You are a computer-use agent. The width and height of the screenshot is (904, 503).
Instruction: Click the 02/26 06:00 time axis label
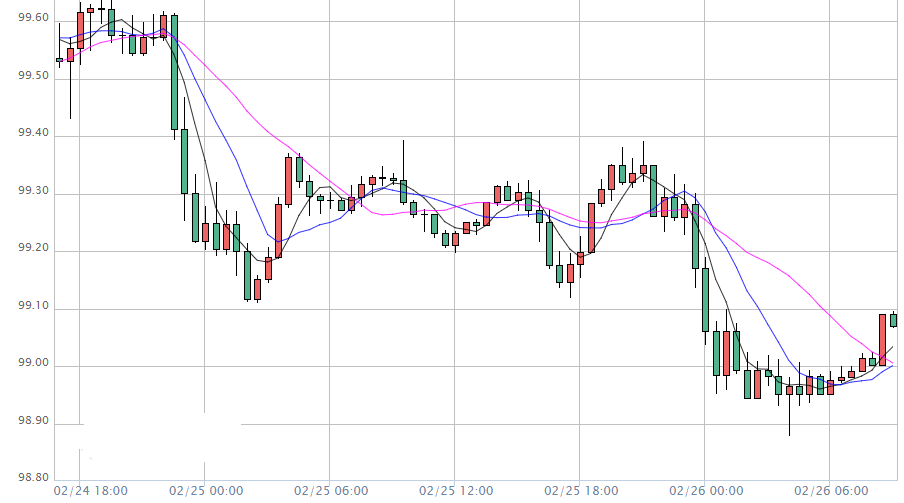(831, 492)
